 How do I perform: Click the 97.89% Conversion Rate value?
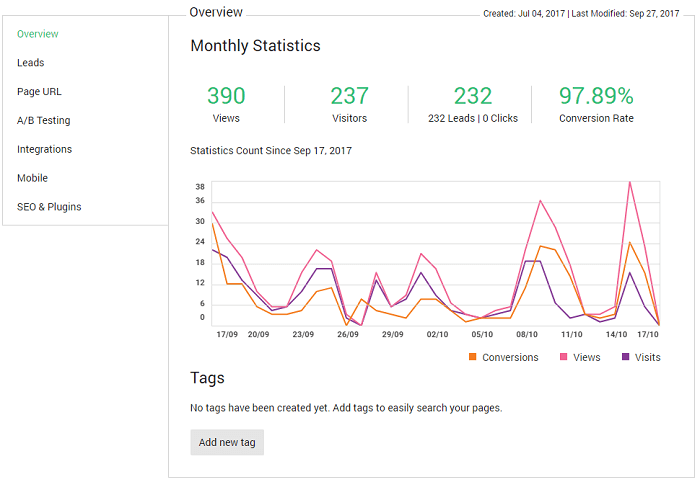596,96
